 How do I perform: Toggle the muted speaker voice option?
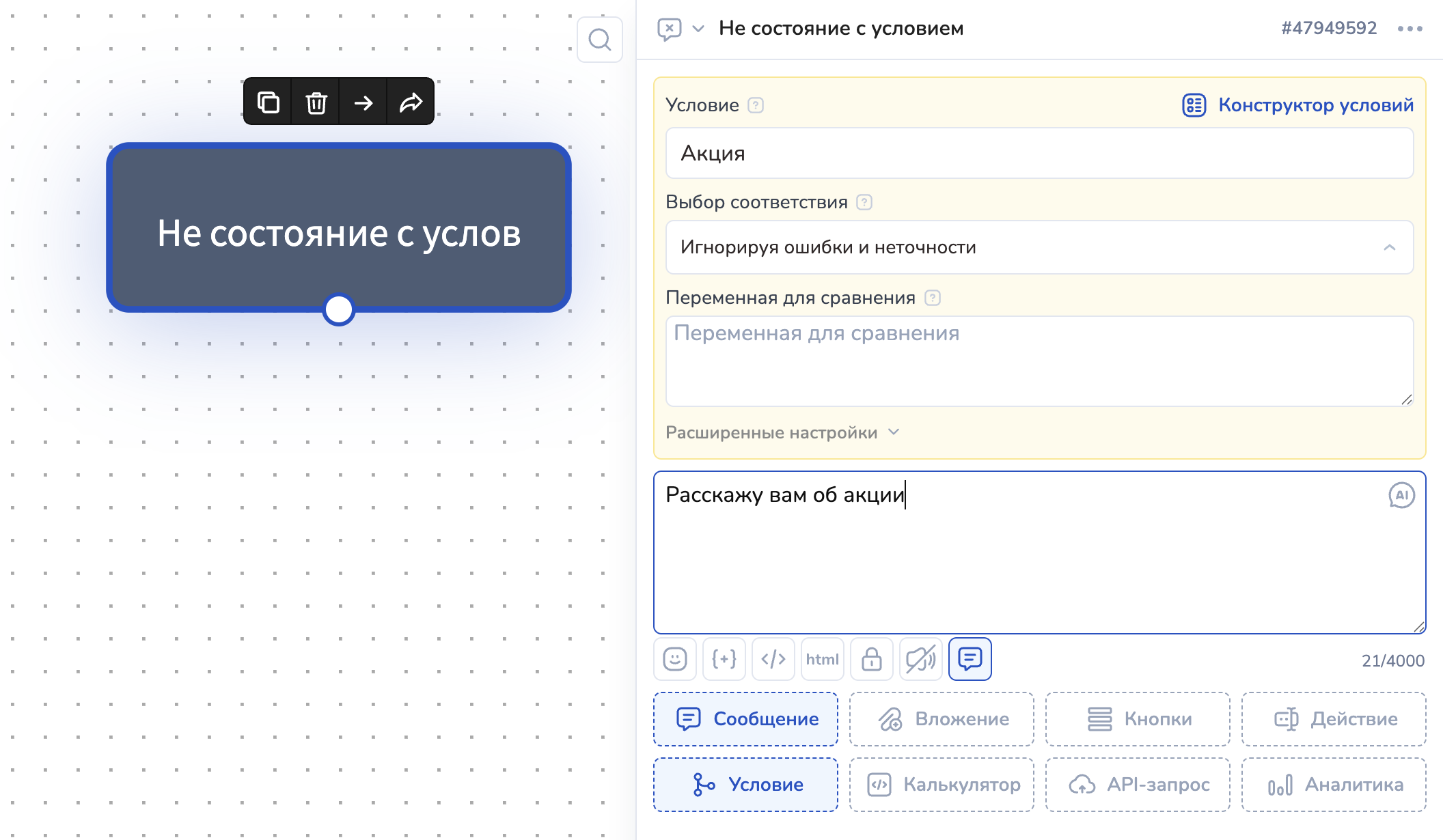920,659
